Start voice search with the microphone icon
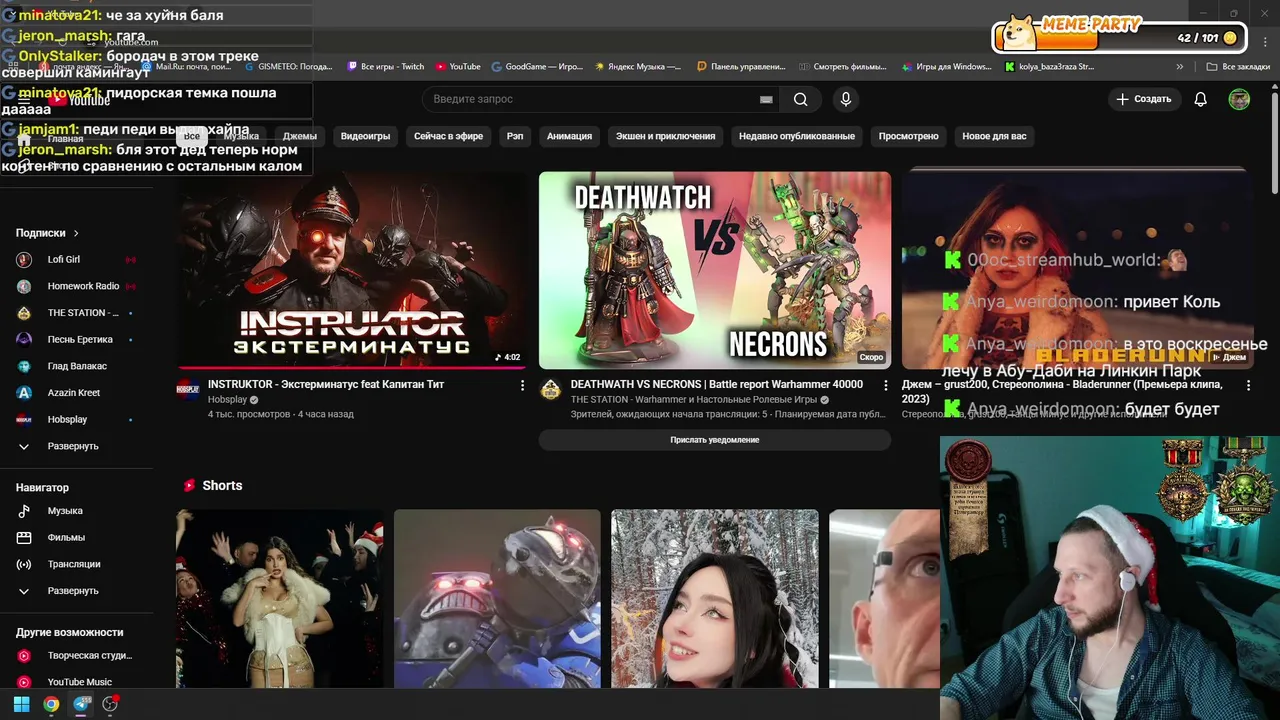 (x=846, y=99)
